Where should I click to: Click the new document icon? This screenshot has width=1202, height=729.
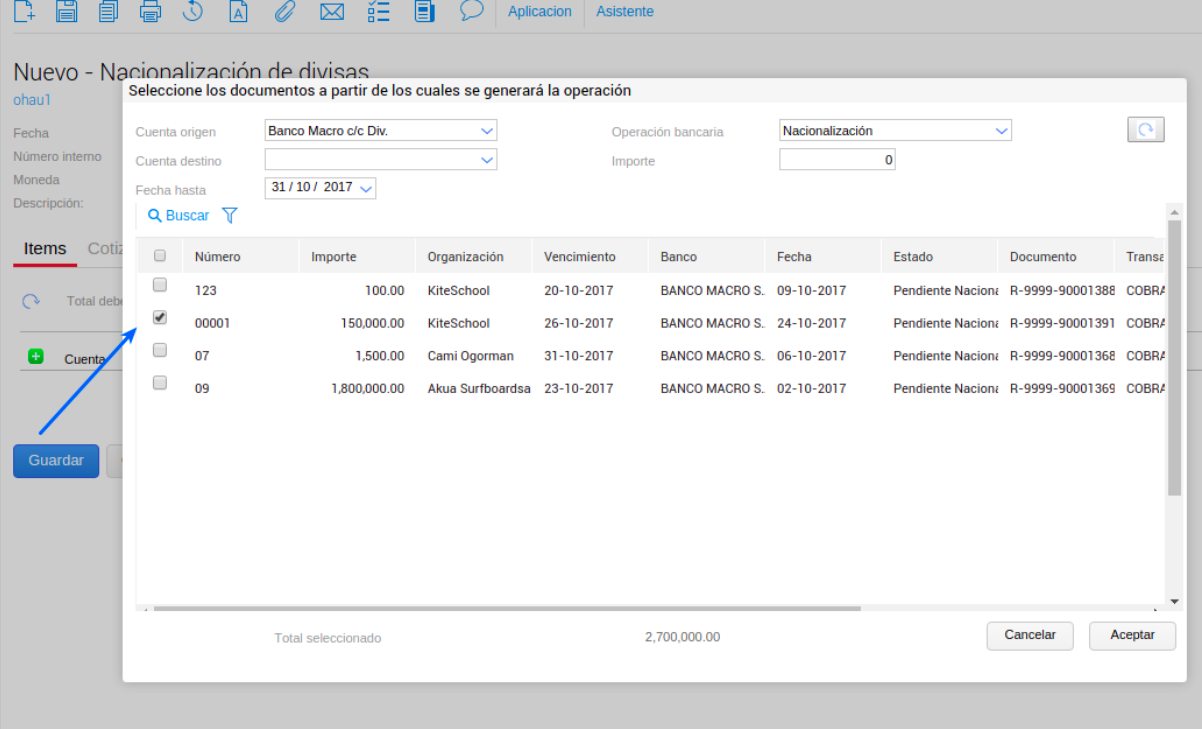pyautogui.click(x=23, y=12)
